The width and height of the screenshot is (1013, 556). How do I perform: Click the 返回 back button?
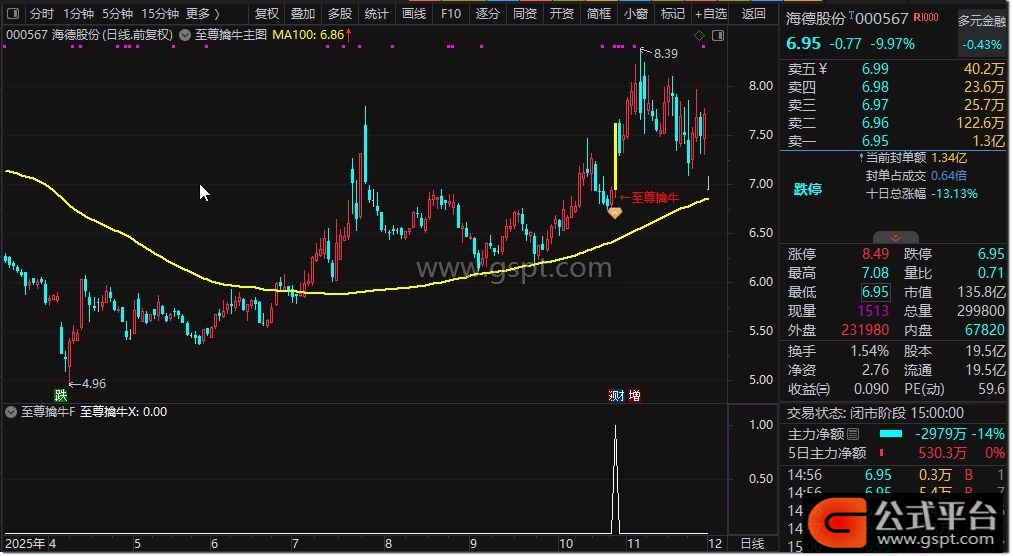click(x=753, y=14)
